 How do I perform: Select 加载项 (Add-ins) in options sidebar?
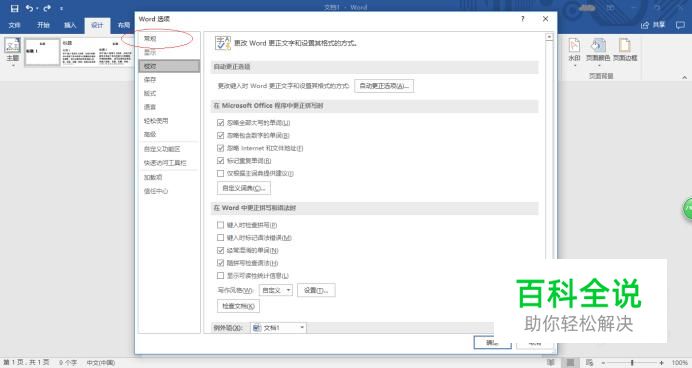(169, 177)
